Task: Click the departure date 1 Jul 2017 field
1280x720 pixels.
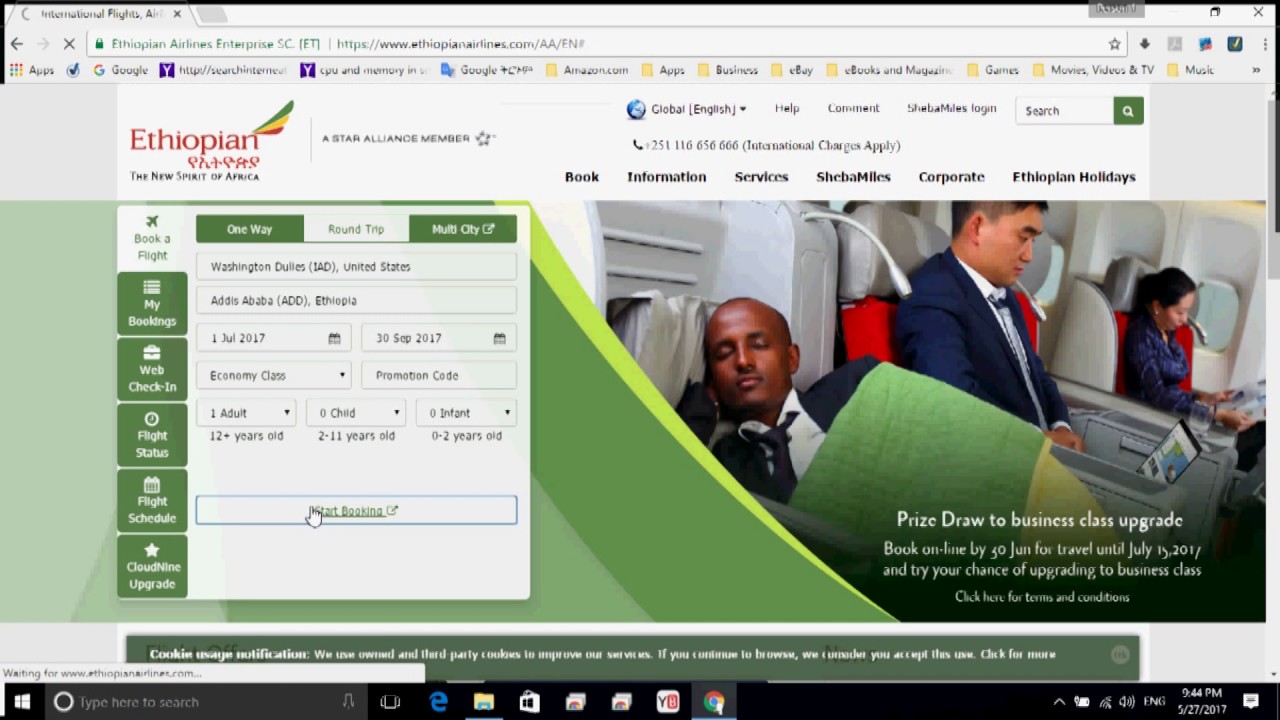Action: (x=273, y=339)
